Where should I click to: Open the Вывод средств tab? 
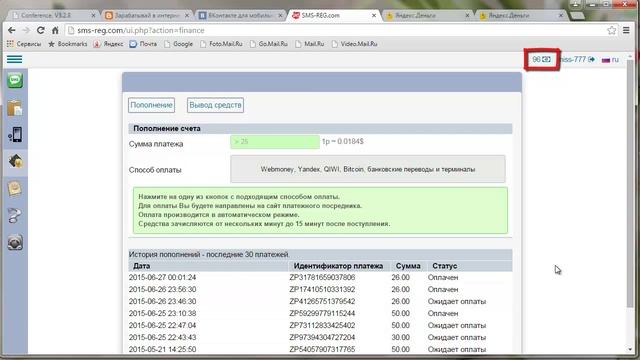tap(216, 105)
